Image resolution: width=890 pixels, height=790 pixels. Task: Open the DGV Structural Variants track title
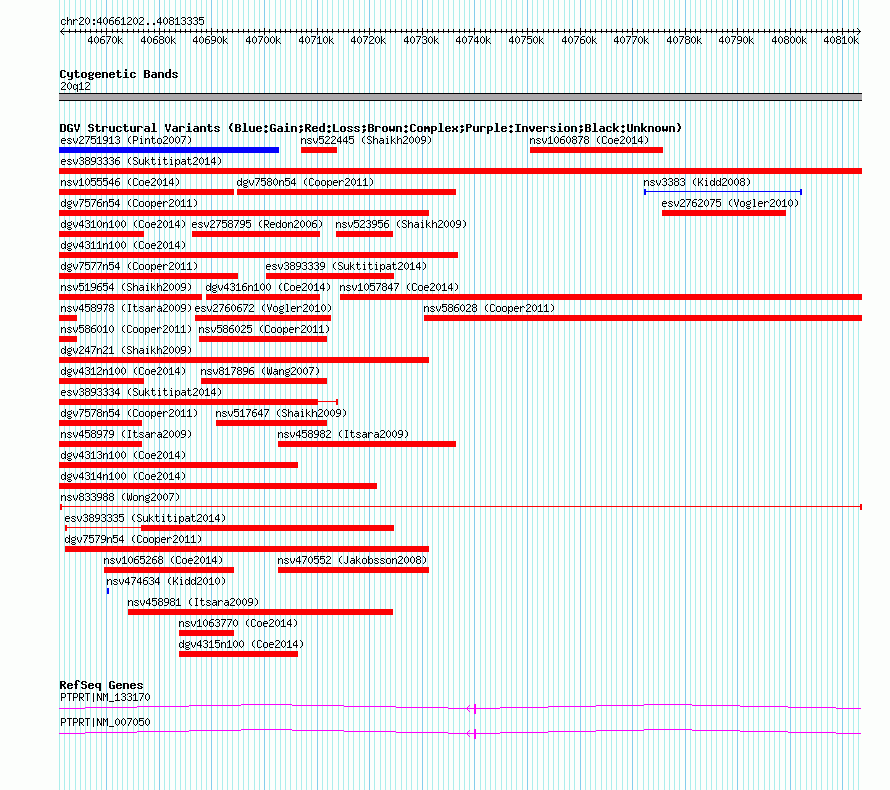click(x=371, y=128)
